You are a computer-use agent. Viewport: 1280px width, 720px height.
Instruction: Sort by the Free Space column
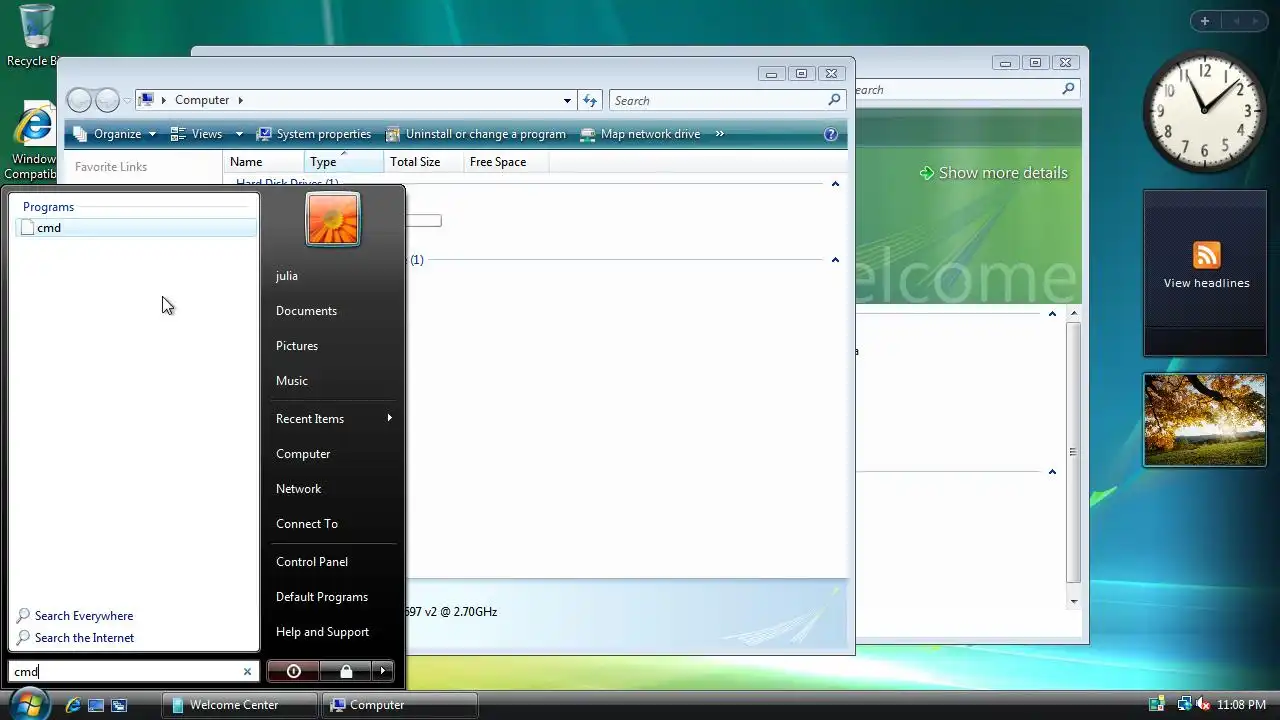[x=506, y=162]
